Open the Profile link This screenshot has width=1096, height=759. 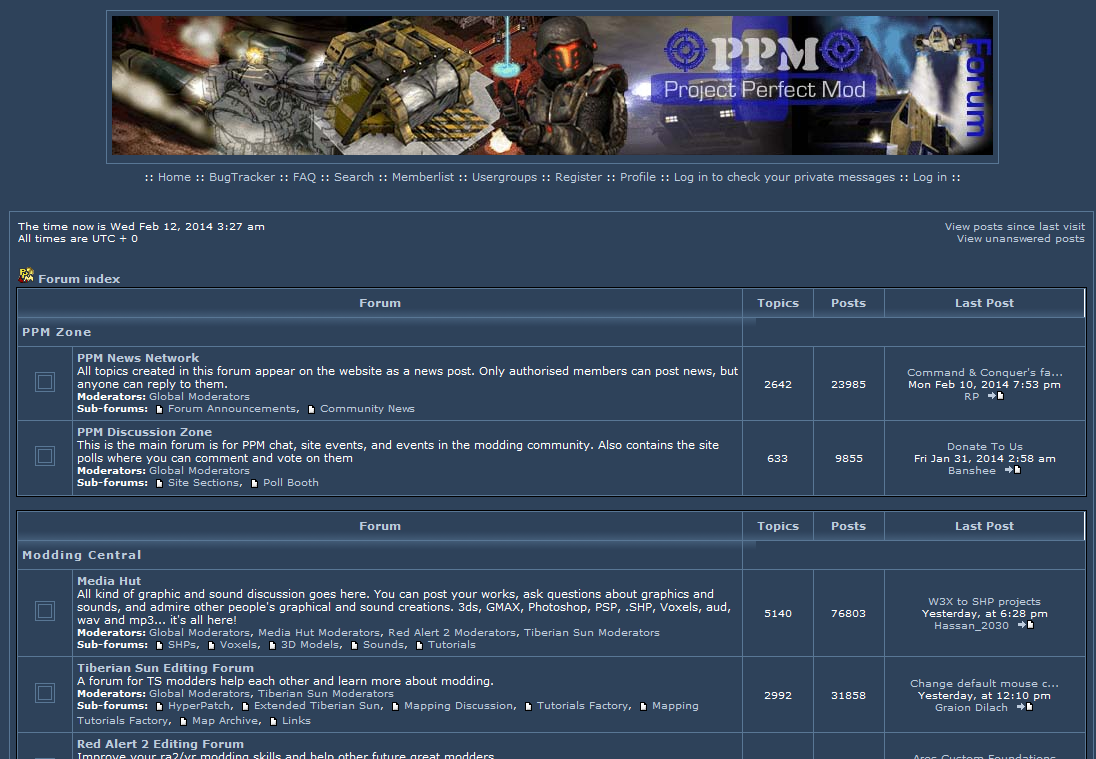pos(637,178)
